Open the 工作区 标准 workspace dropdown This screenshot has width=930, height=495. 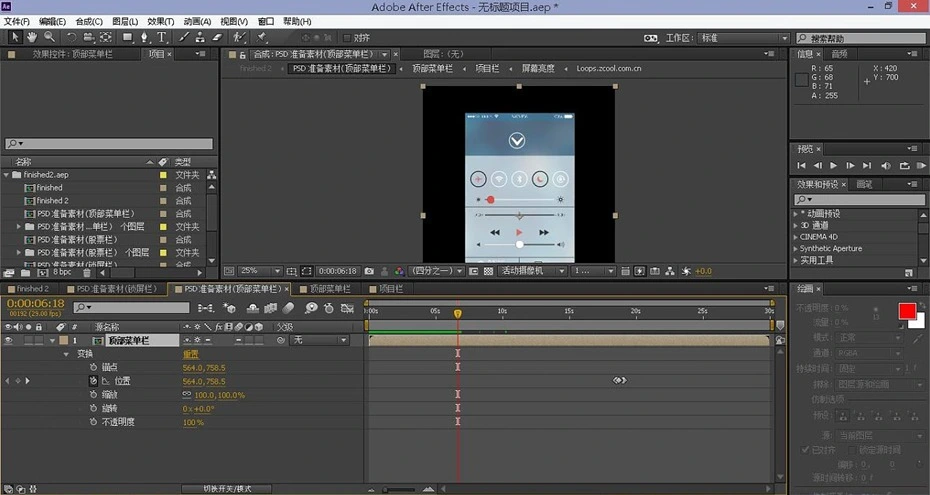point(744,38)
